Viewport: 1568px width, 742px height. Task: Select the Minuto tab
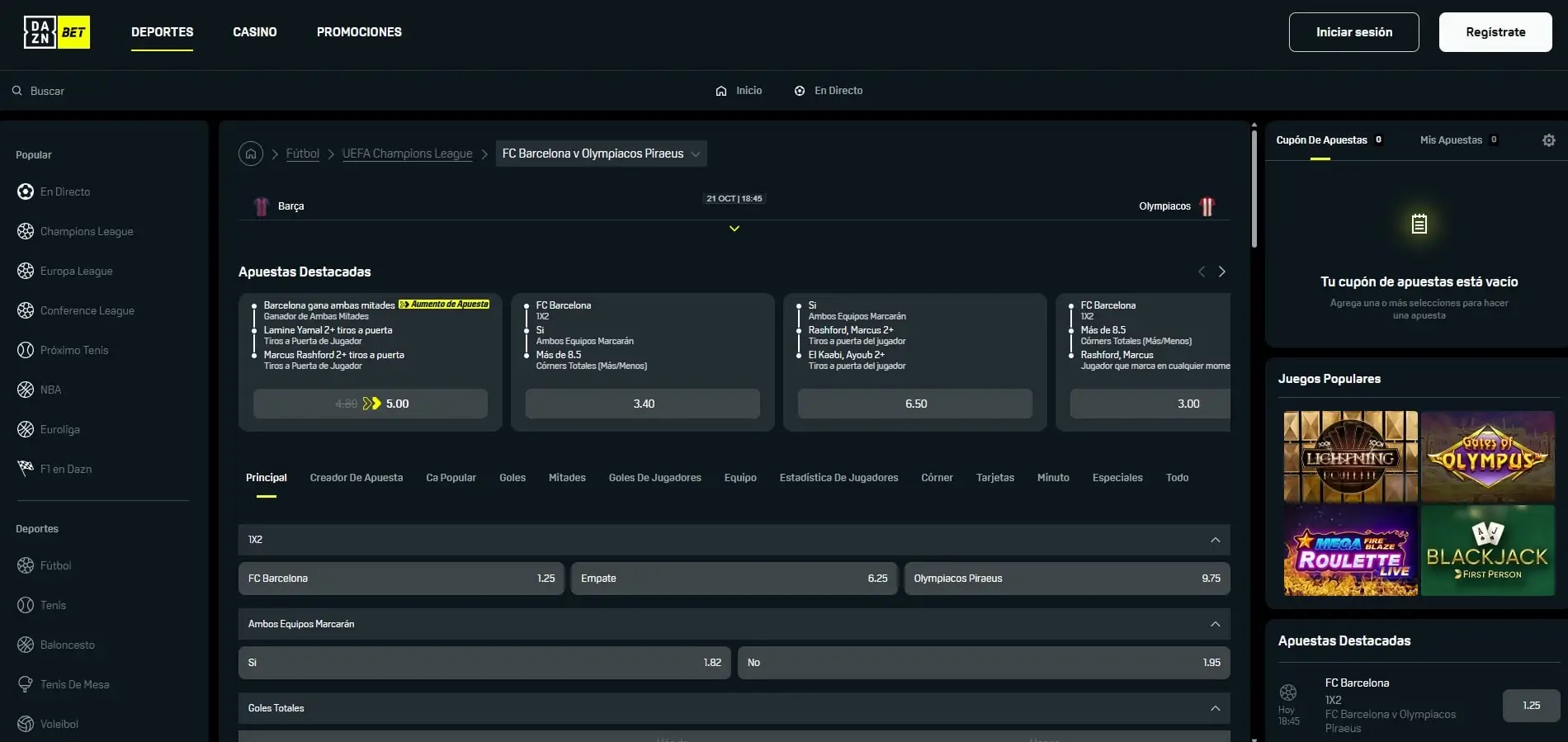1053,478
